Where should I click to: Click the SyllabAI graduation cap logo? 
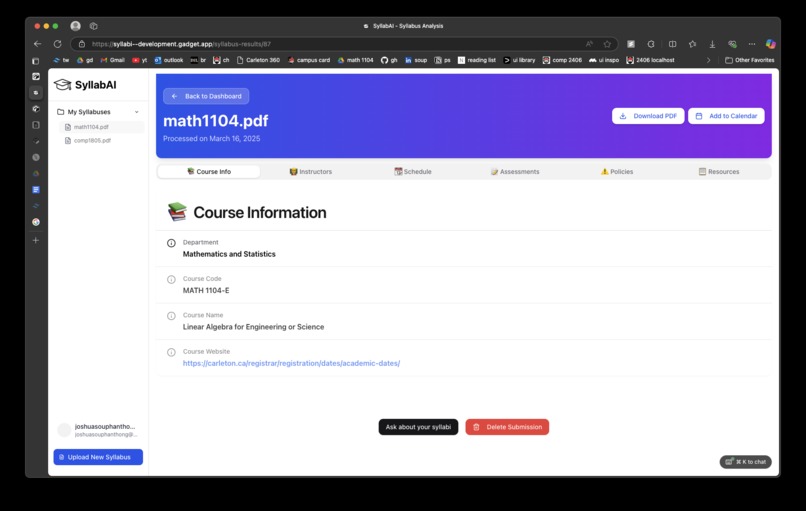pyautogui.click(x=63, y=85)
